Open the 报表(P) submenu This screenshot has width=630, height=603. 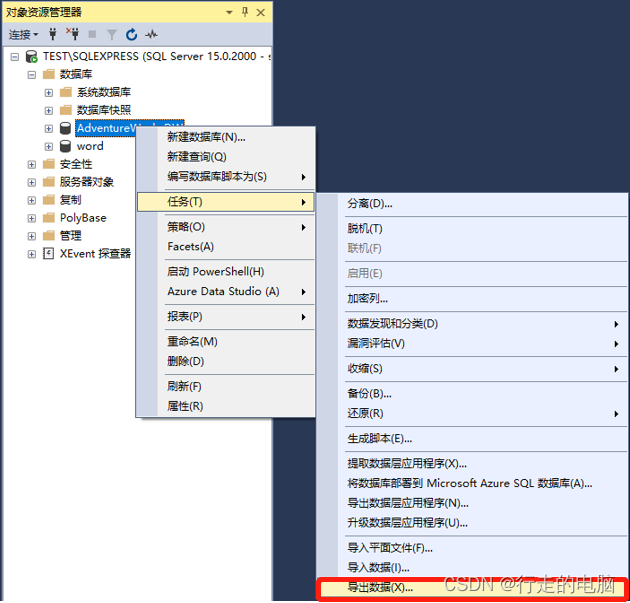(225, 317)
